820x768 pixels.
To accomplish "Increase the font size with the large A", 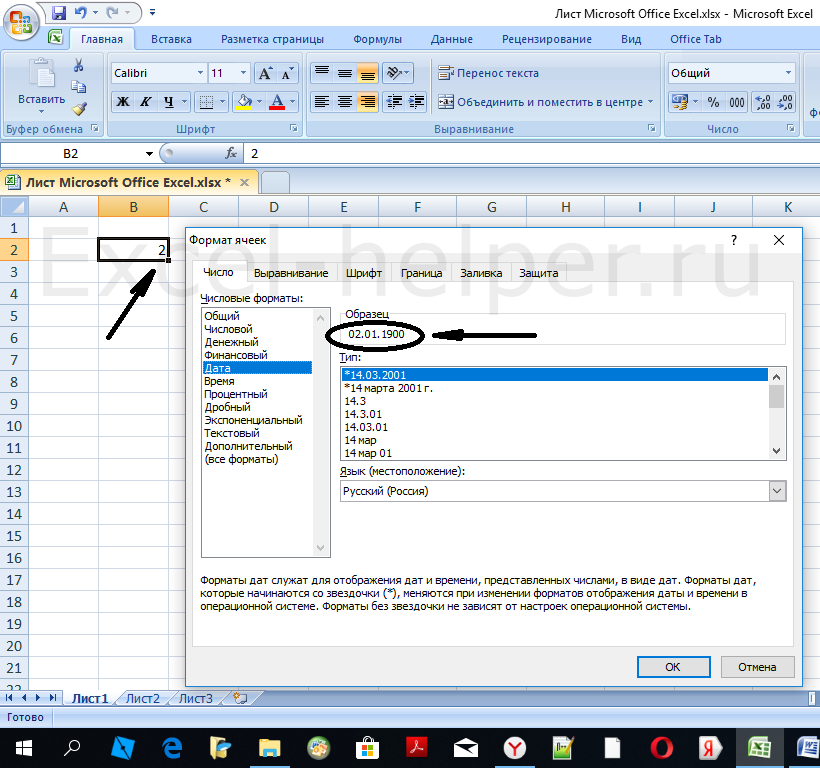I will (x=265, y=74).
